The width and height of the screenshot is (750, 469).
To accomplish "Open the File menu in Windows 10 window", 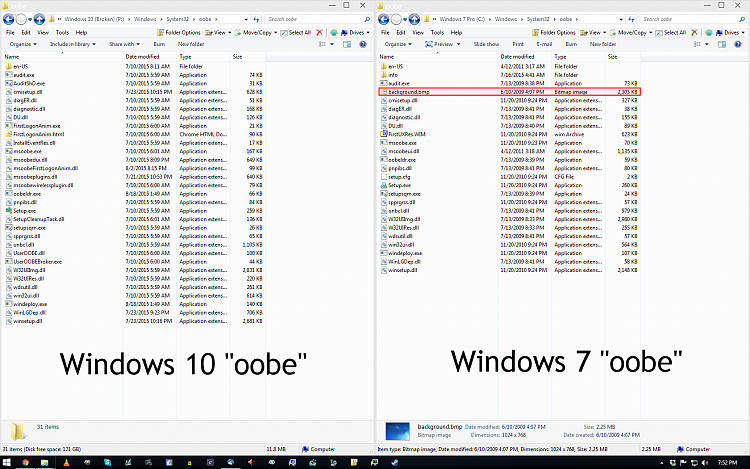I will pos(10,33).
